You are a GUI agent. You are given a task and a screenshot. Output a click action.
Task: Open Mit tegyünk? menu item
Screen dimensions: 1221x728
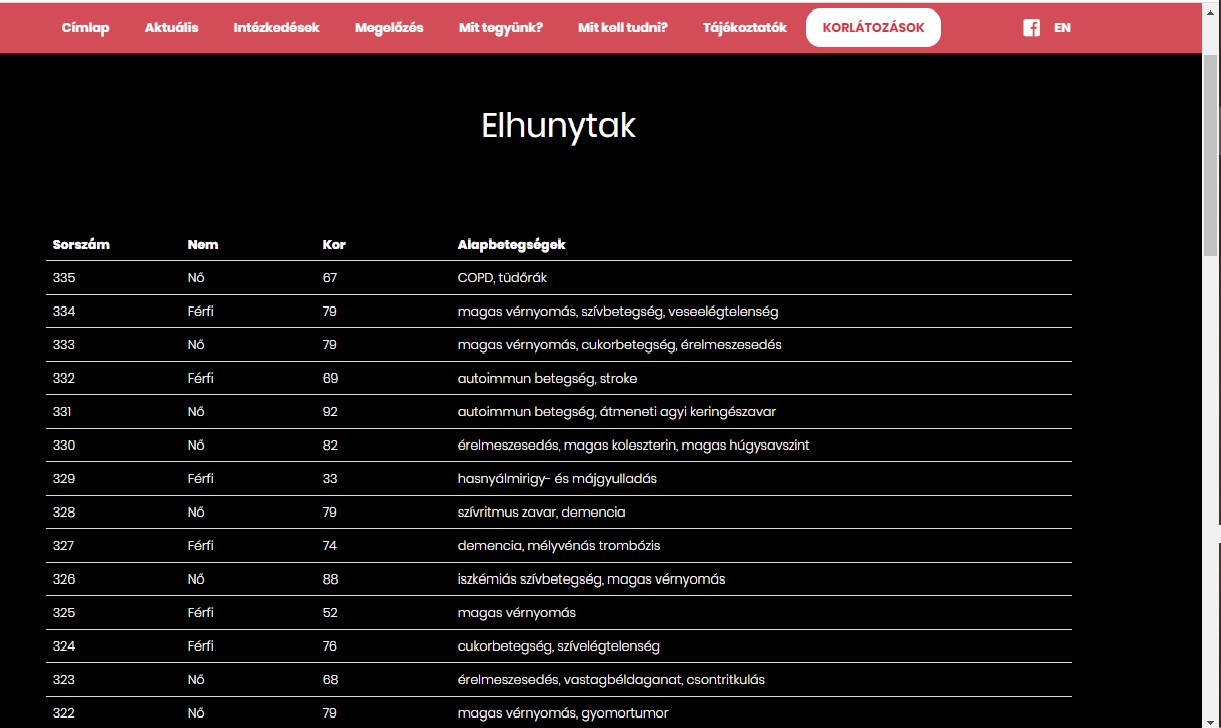500,28
